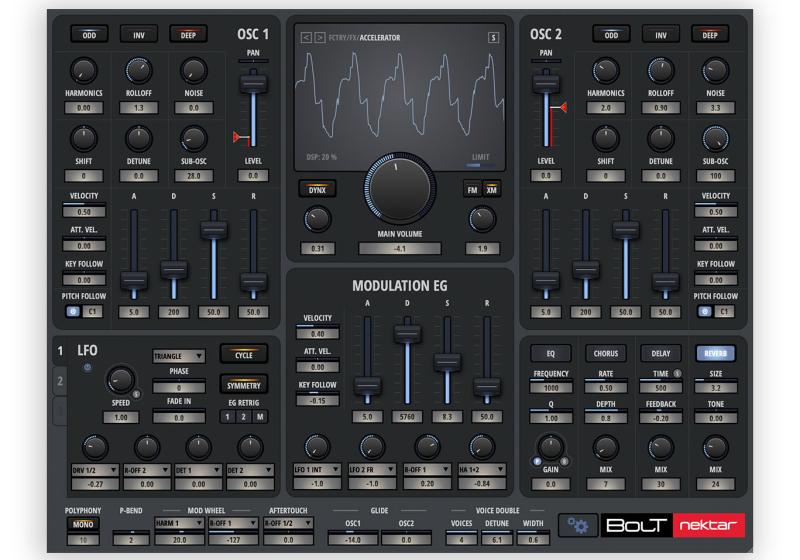Click the OSC 2 Level fader handle

pyautogui.click(x=546, y=83)
